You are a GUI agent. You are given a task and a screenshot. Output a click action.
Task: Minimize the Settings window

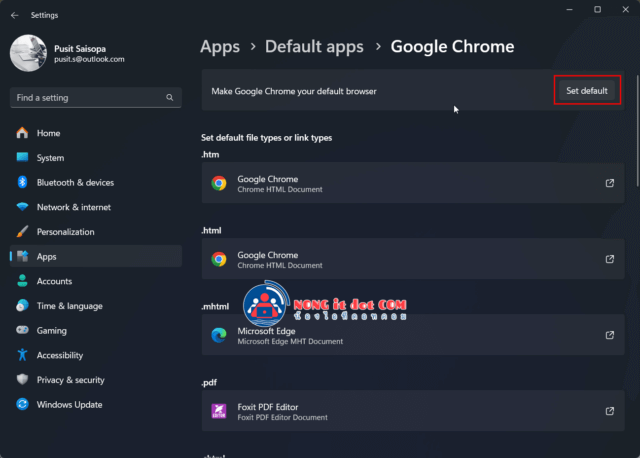[x=569, y=9]
